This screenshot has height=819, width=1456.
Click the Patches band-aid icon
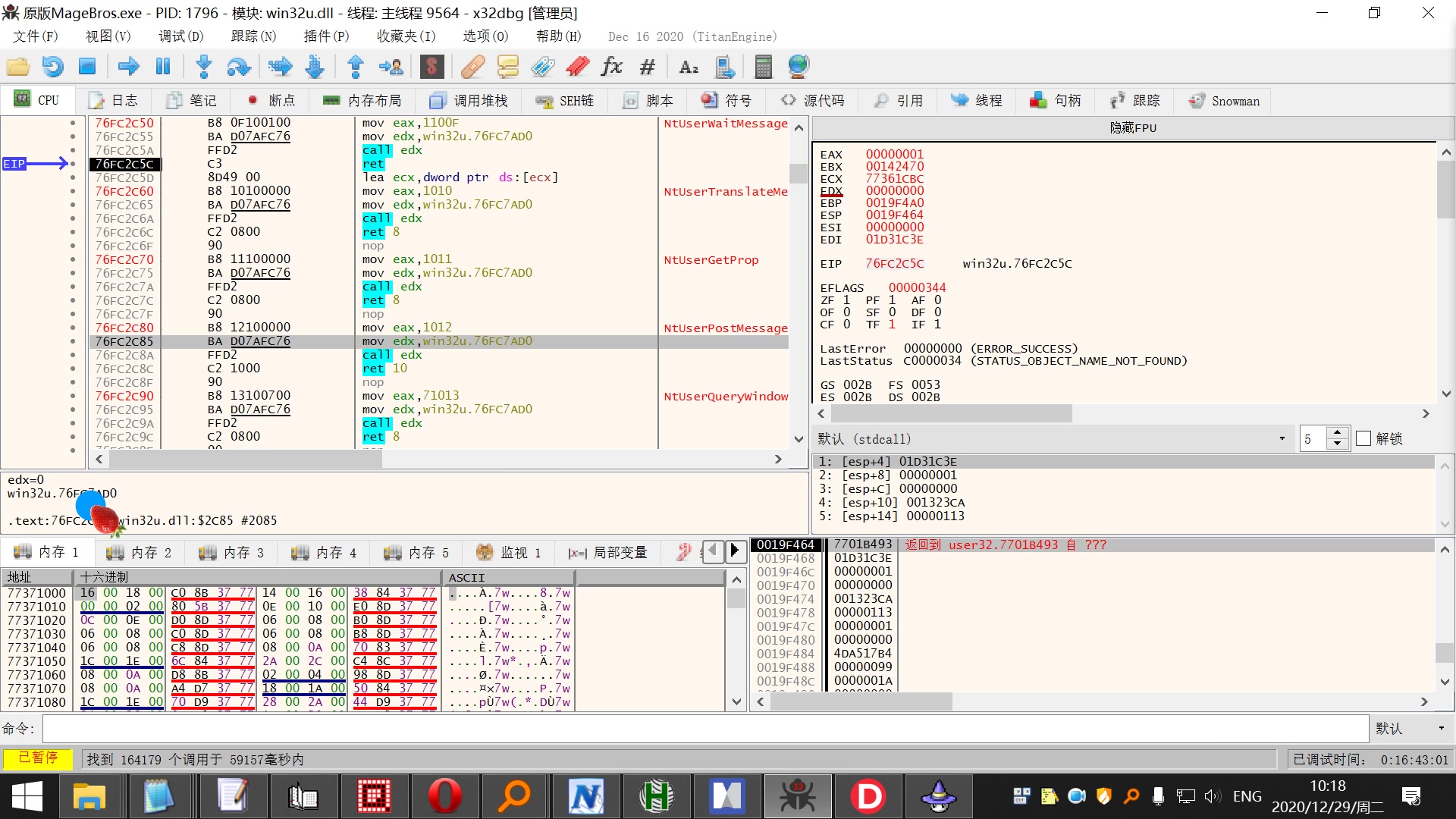pos(472,67)
